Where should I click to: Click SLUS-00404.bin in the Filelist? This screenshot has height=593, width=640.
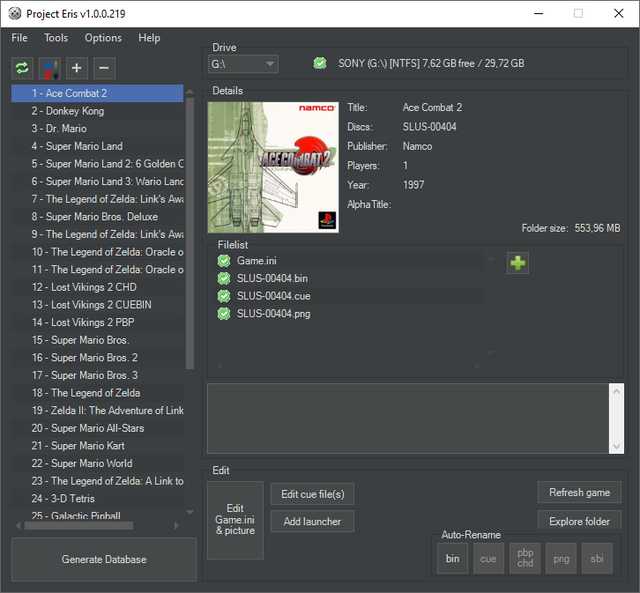coord(272,278)
